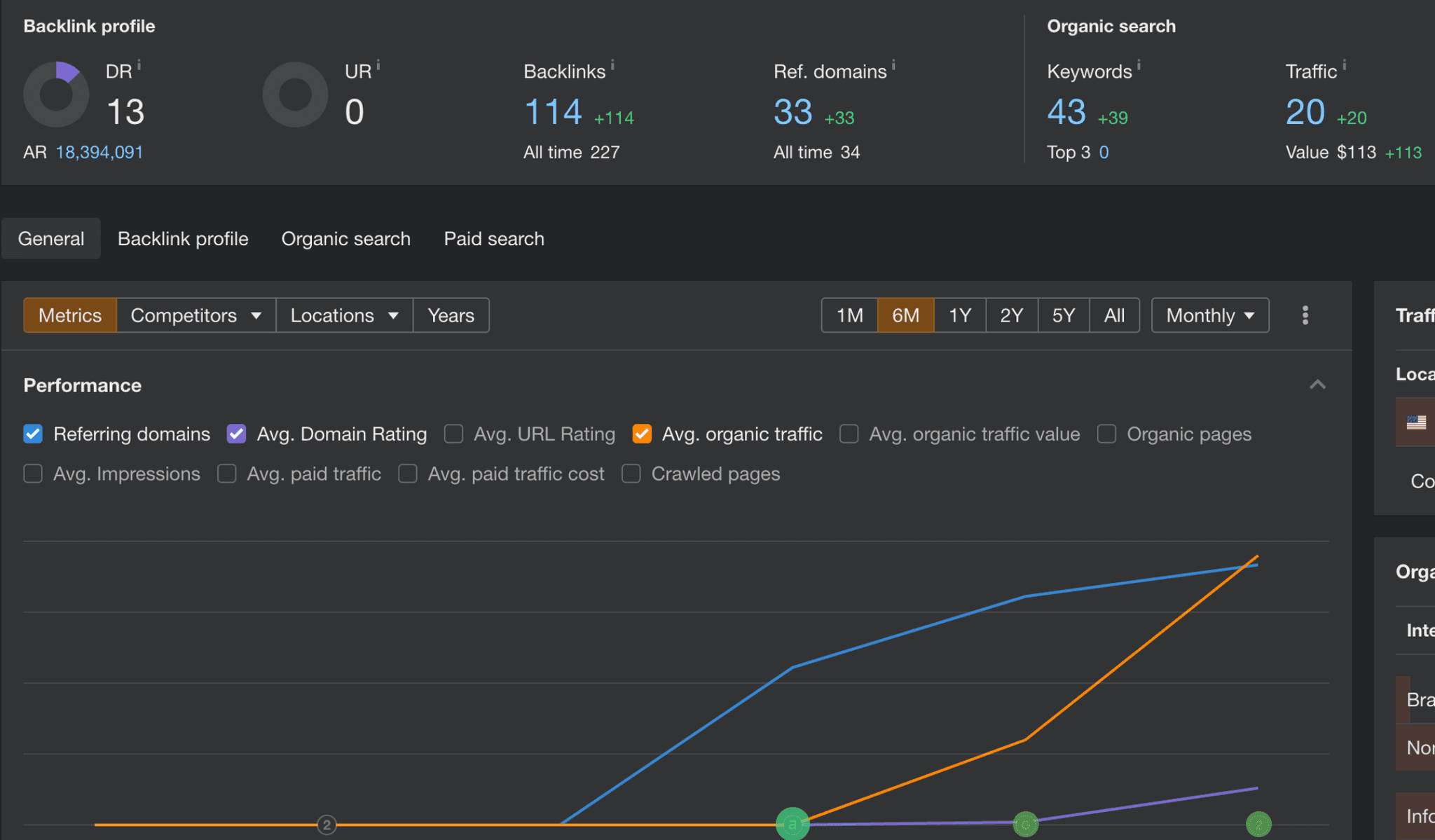
Task: Open the three-dot chart options menu
Action: 1305,315
